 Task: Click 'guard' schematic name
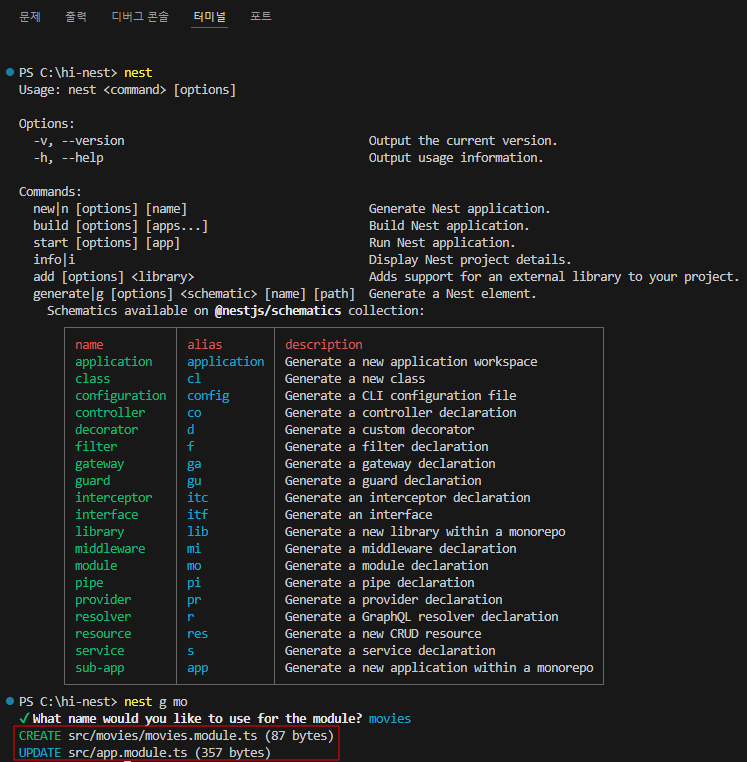click(x=92, y=481)
